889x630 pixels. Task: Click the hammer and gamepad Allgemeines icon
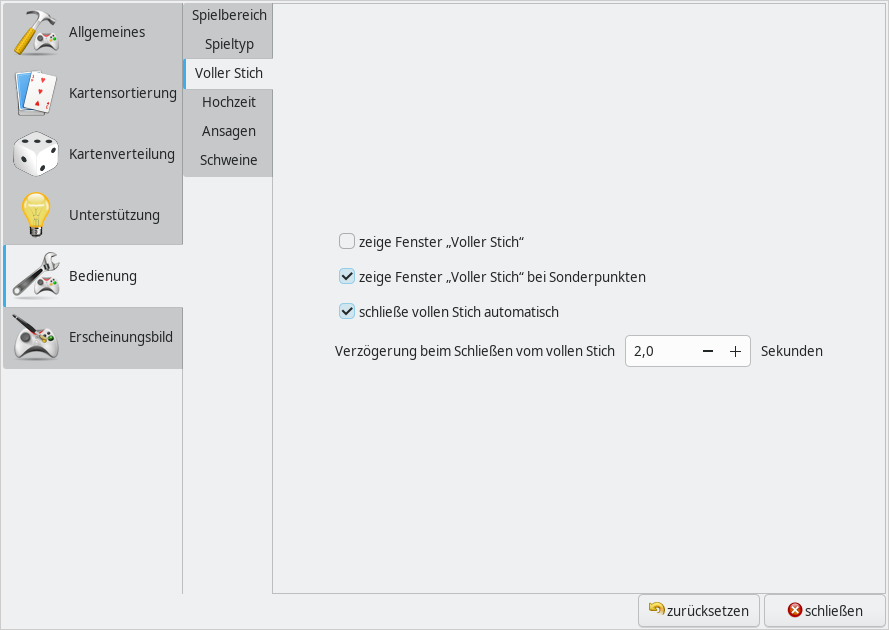pos(36,32)
